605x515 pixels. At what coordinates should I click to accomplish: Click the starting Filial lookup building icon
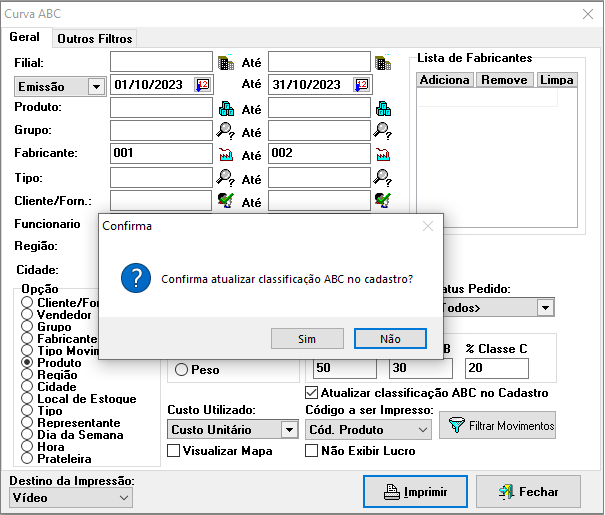226,62
